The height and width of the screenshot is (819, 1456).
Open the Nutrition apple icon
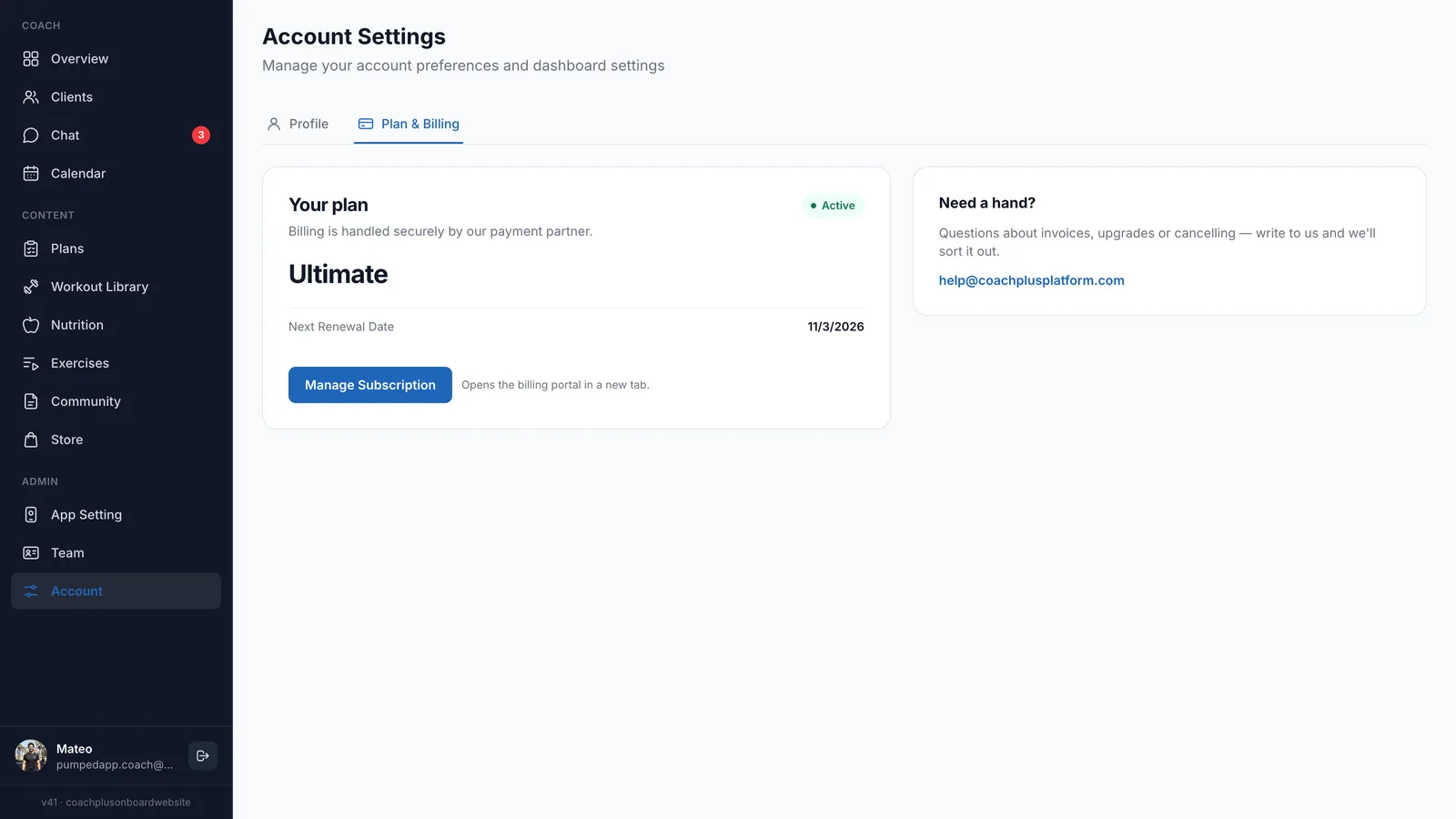(x=31, y=325)
